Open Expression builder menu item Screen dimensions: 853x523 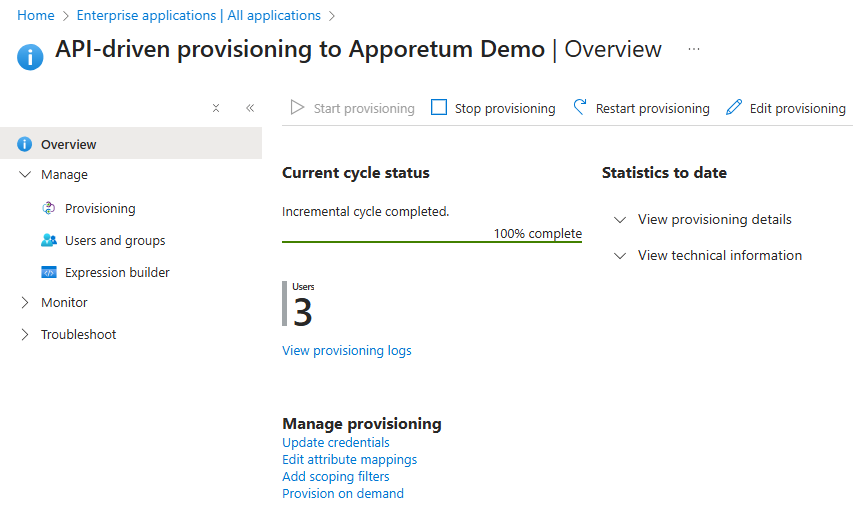[117, 272]
